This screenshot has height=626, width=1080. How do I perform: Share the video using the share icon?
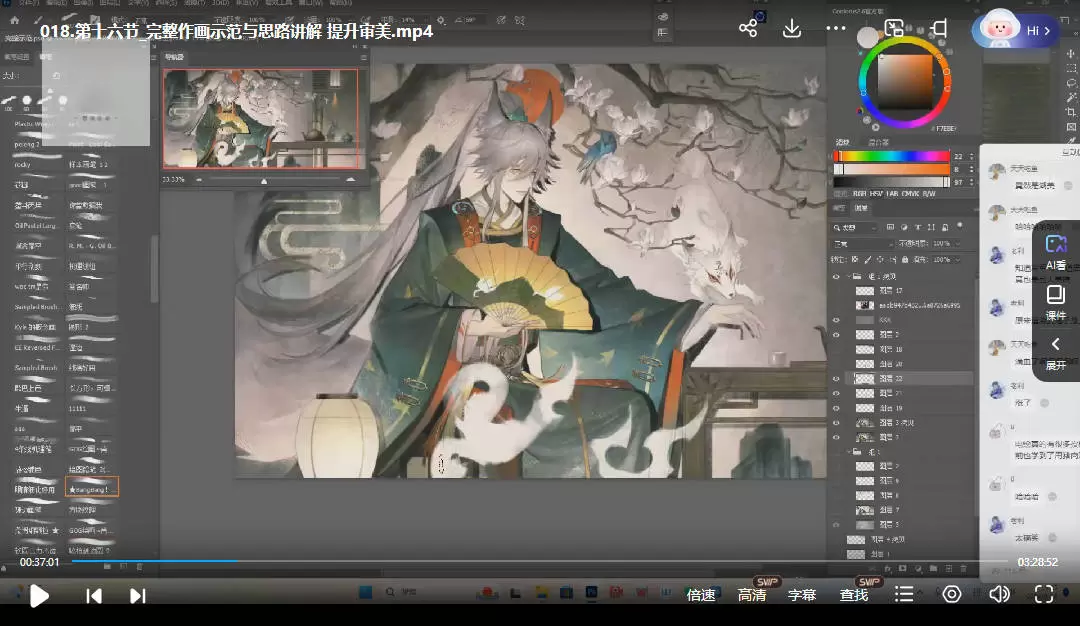pyautogui.click(x=748, y=28)
